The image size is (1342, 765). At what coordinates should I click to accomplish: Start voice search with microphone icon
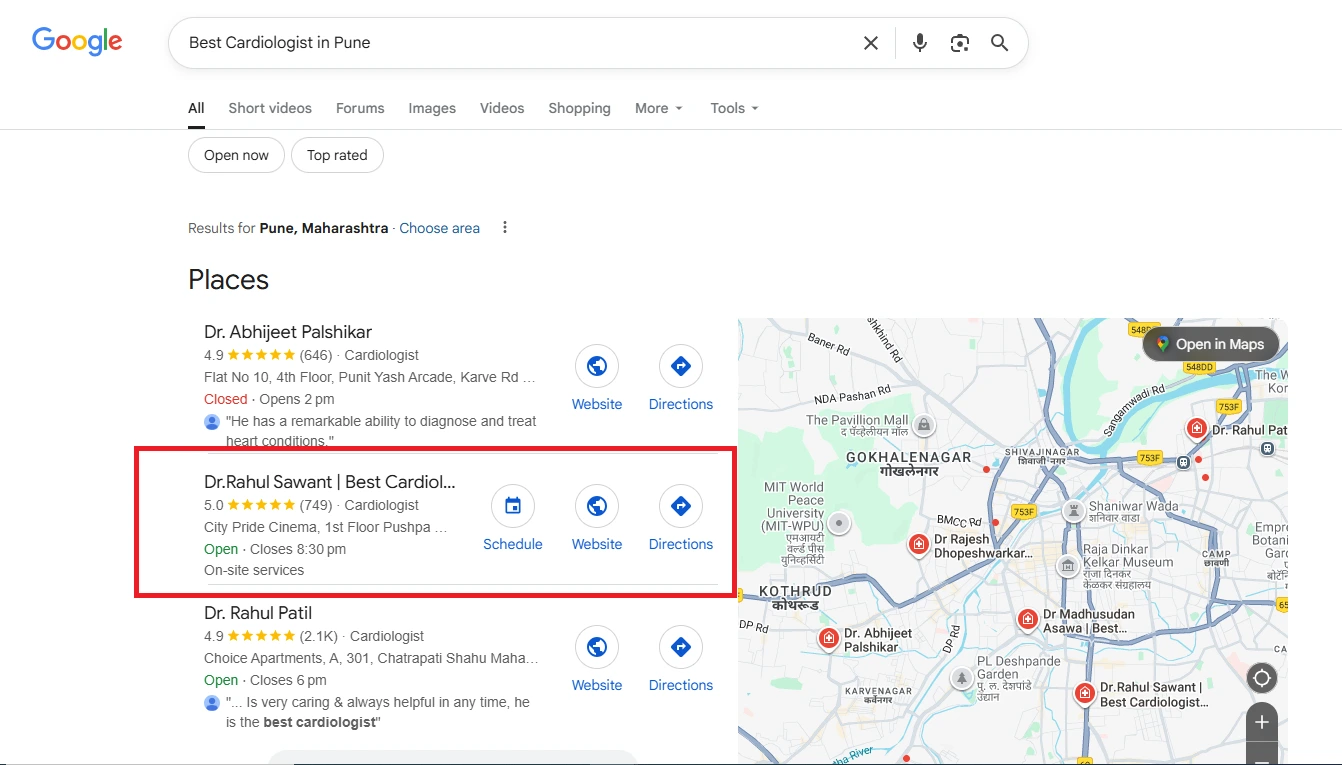point(920,43)
